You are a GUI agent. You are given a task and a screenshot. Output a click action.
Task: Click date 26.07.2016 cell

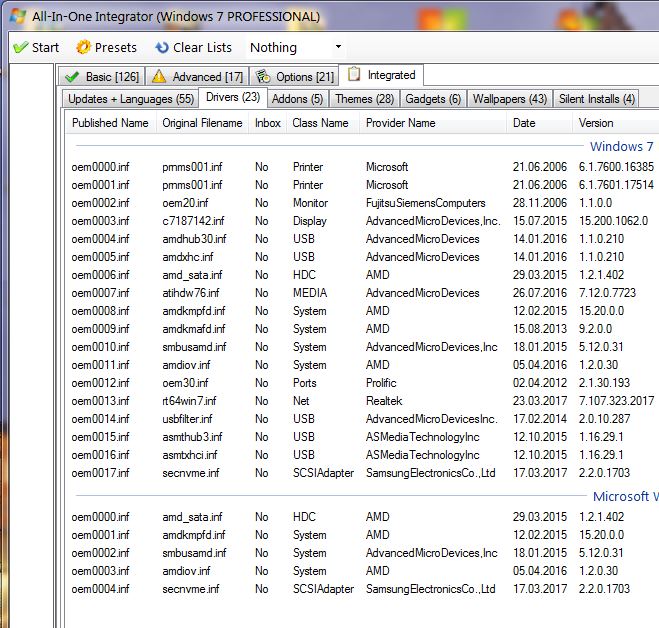540,293
